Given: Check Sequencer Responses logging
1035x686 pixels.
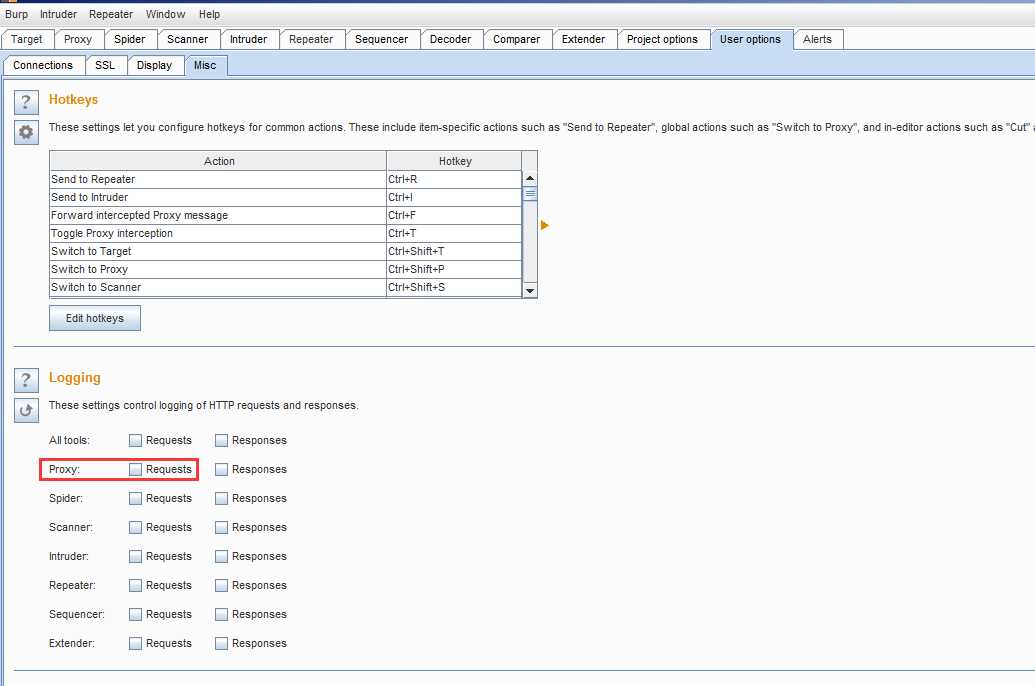Looking at the screenshot, I should (221, 615).
